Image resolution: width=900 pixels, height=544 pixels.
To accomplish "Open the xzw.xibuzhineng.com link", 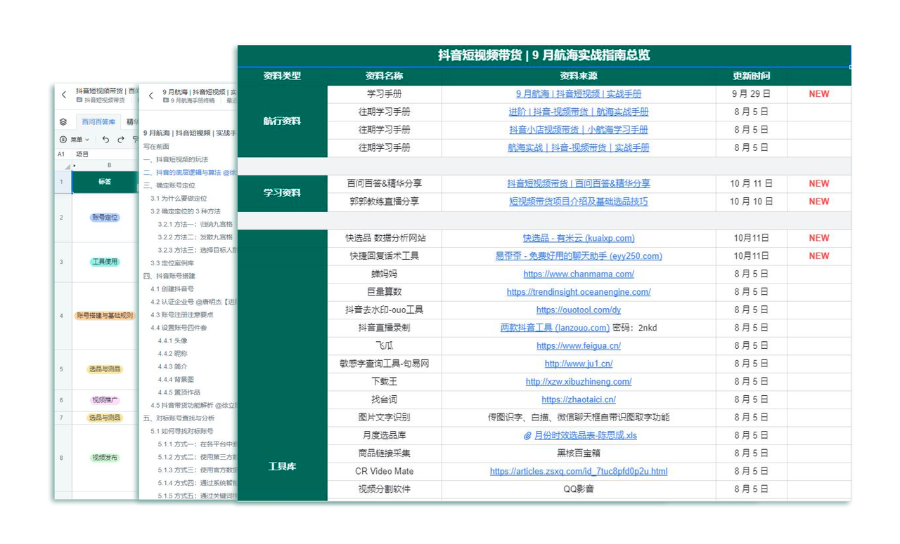I will pos(579,382).
